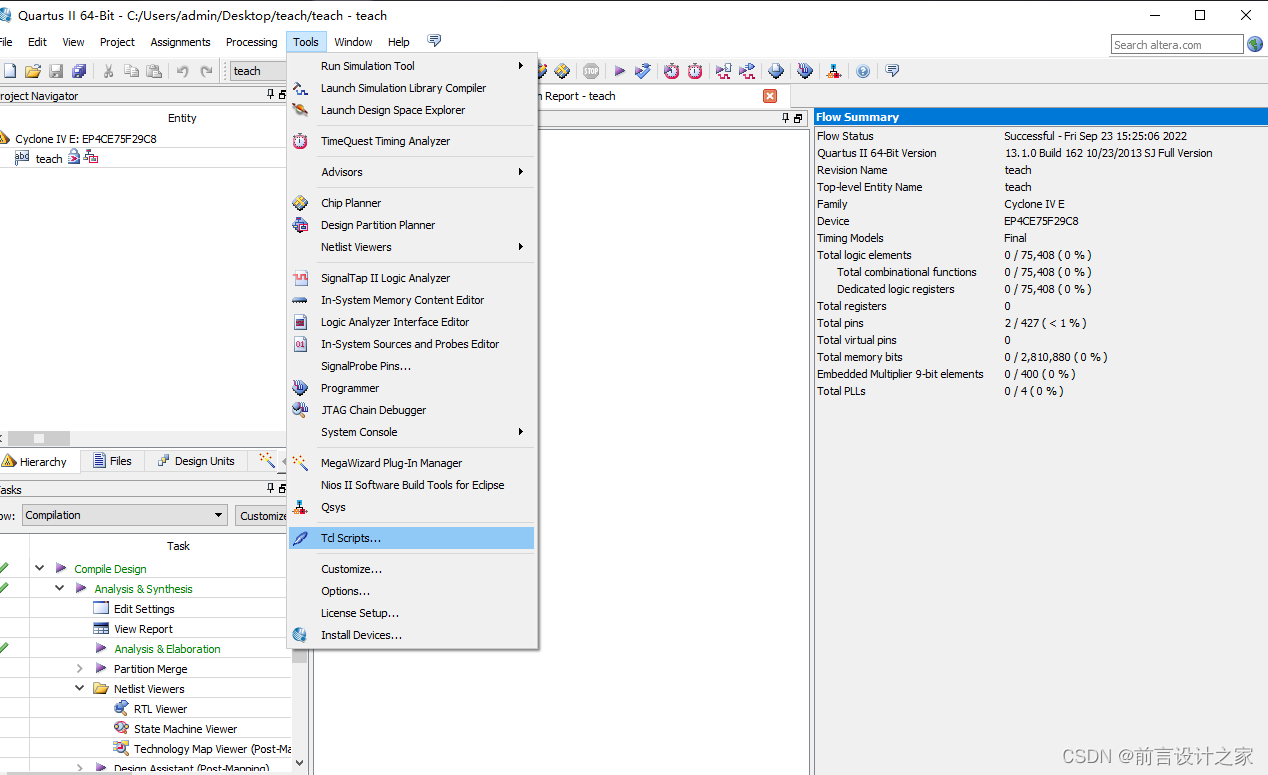The height and width of the screenshot is (775, 1268).
Task: Stop processing with the STOP icon
Action: pyautogui.click(x=591, y=71)
